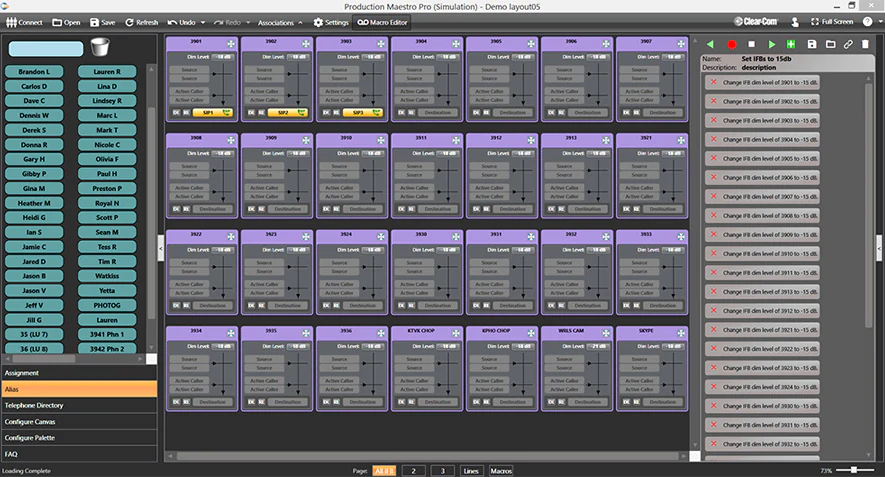The height and width of the screenshot is (477, 885).
Task: Open a macro using the folder icon
Action: tap(830, 44)
